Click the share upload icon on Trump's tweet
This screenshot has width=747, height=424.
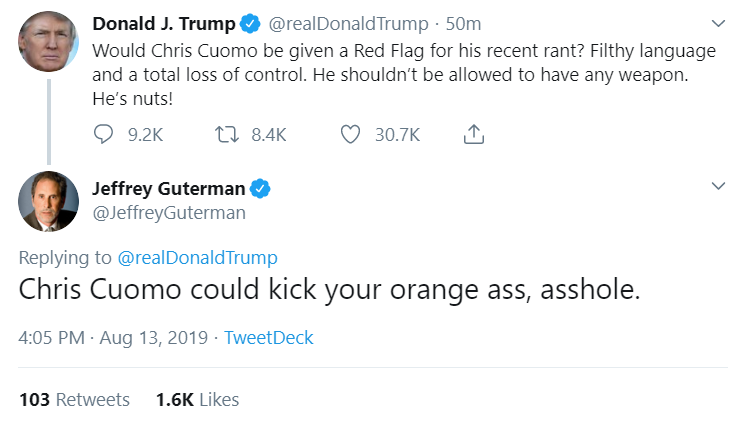(x=474, y=134)
